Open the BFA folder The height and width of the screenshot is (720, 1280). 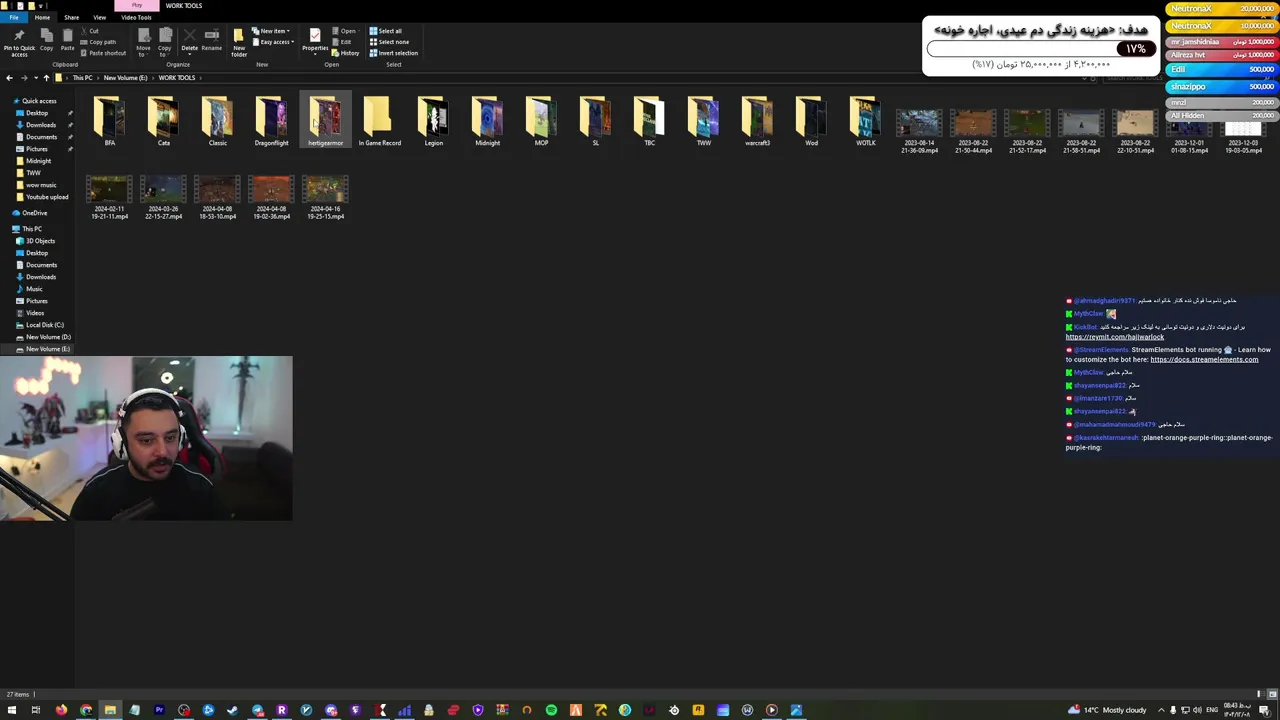coord(110,122)
